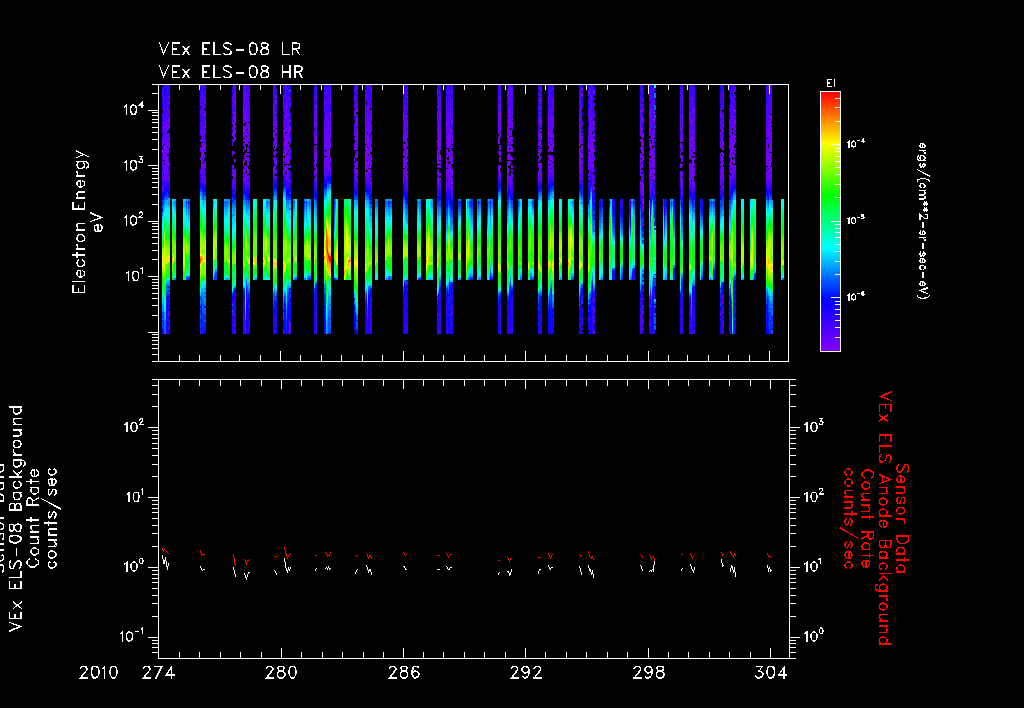
Task: Click the ergs/(cm**2-sr-sec-eV) units label
Action: (923, 221)
